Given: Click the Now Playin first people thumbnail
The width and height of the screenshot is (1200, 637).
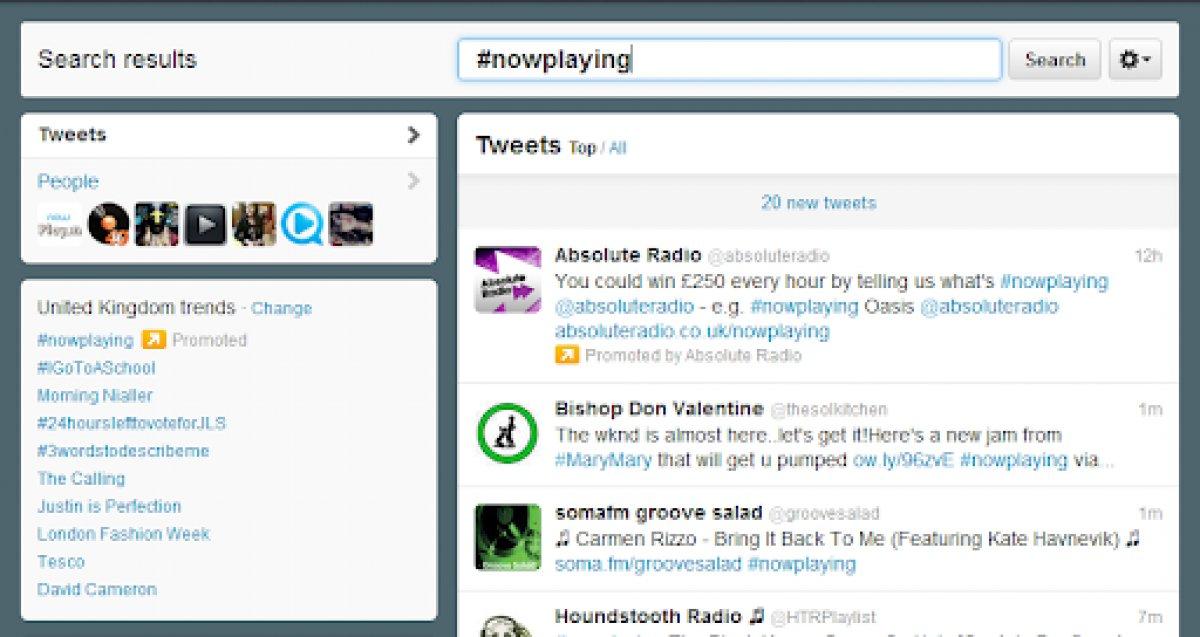Looking at the screenshot, I should (59, 224).
